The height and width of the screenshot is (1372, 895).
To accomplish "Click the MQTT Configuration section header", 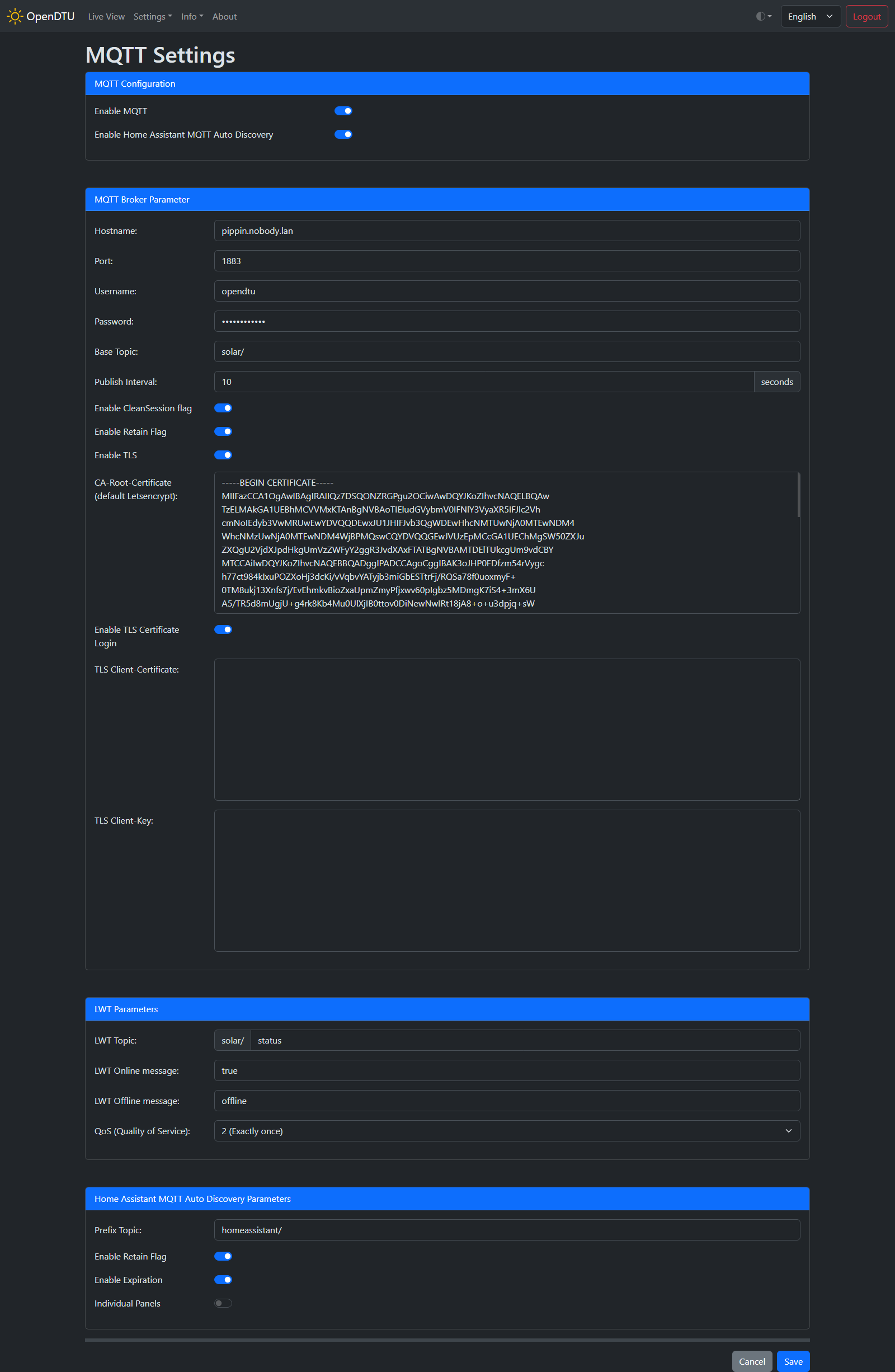I will click(x=447, y=83).
